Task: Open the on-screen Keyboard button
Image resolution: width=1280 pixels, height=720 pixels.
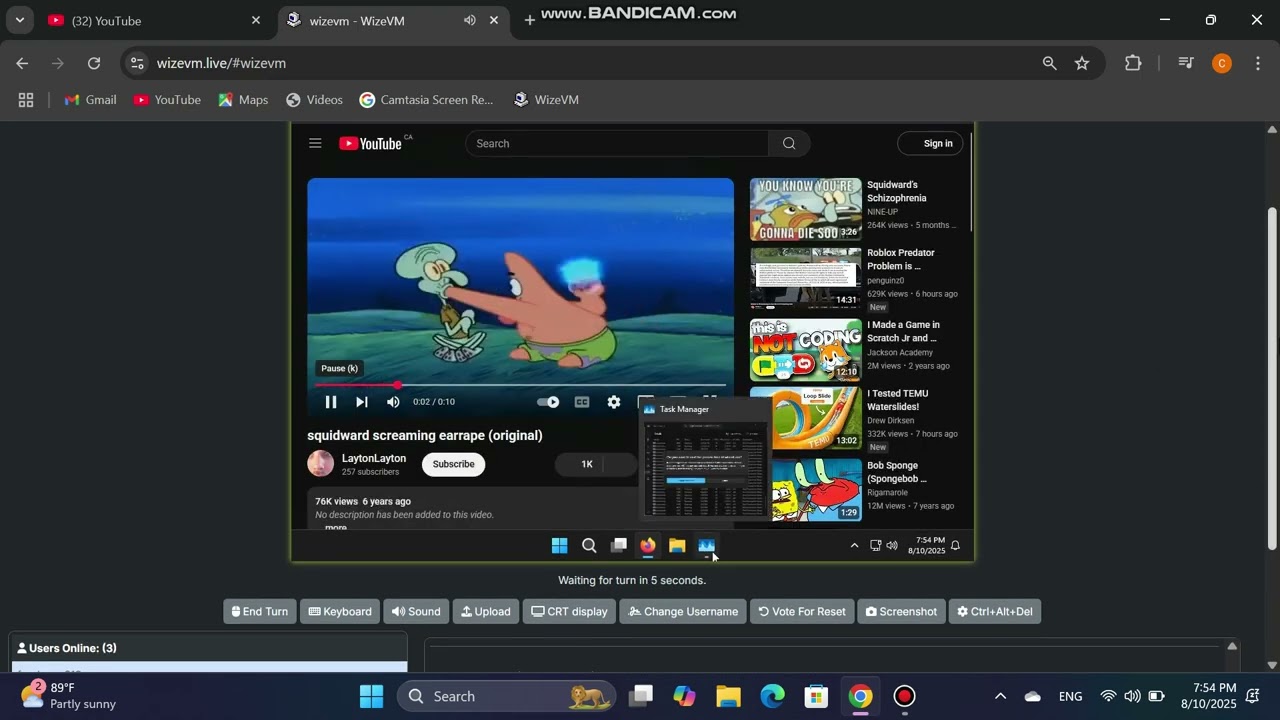Action: 340,612
